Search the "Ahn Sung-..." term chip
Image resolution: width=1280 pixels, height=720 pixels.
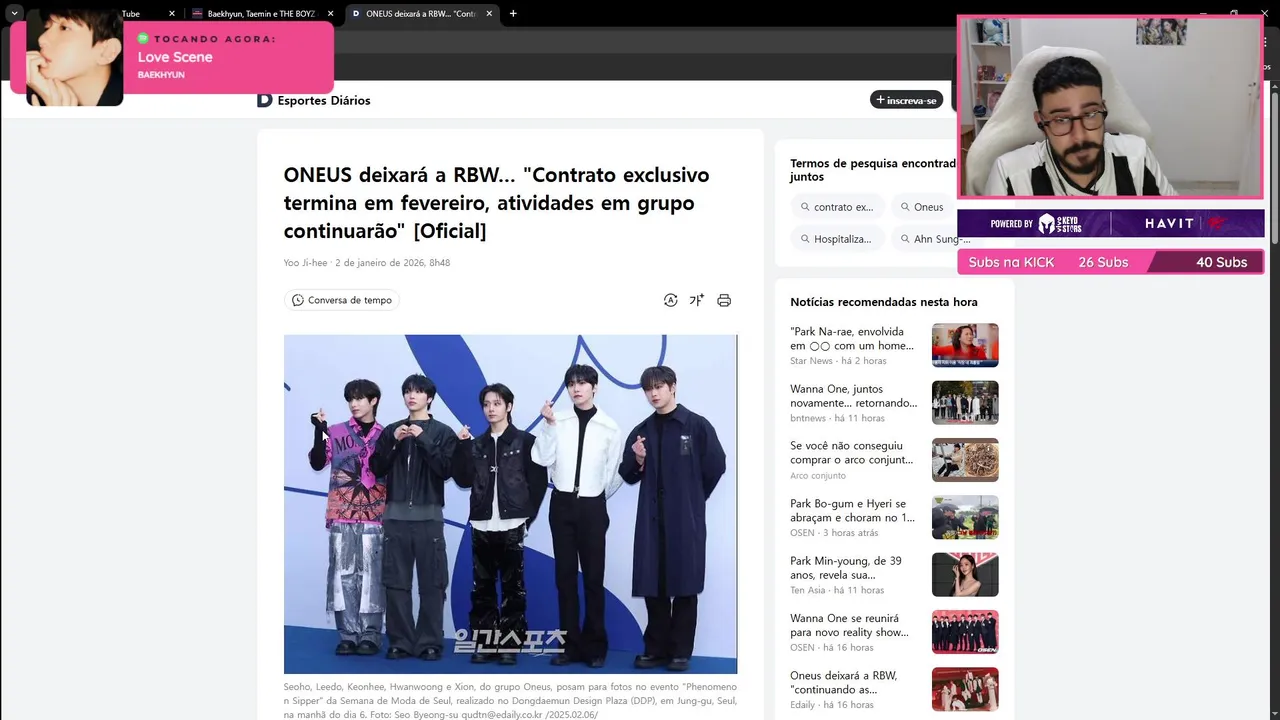coord(935,239)
